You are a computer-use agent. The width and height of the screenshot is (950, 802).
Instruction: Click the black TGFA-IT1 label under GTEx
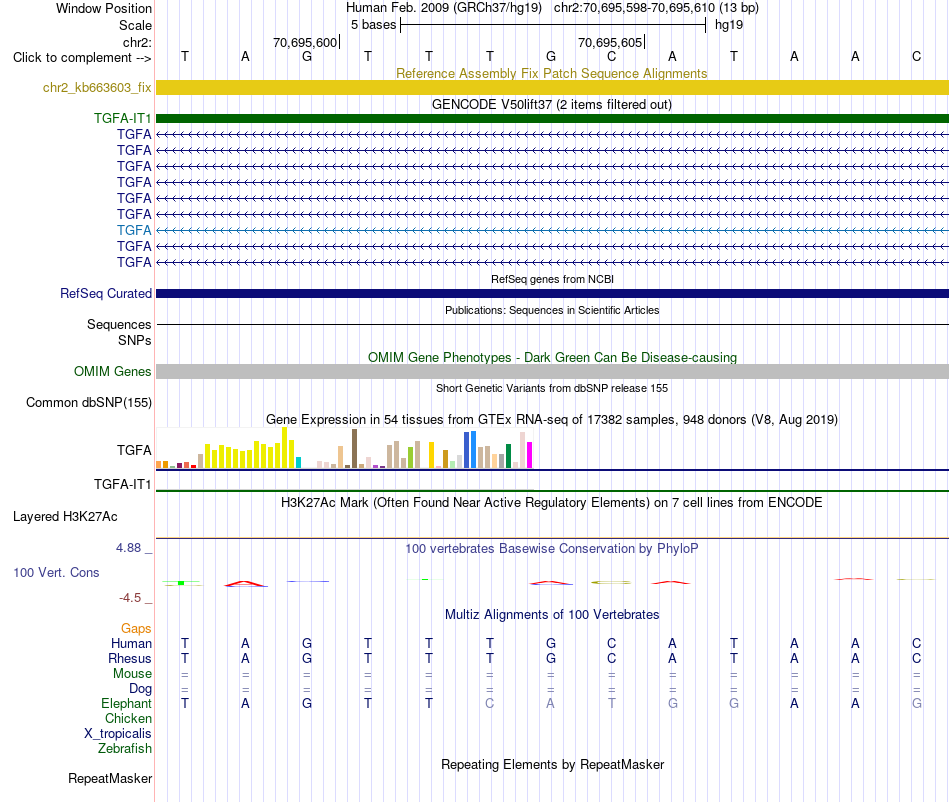(x=122, y=484)
